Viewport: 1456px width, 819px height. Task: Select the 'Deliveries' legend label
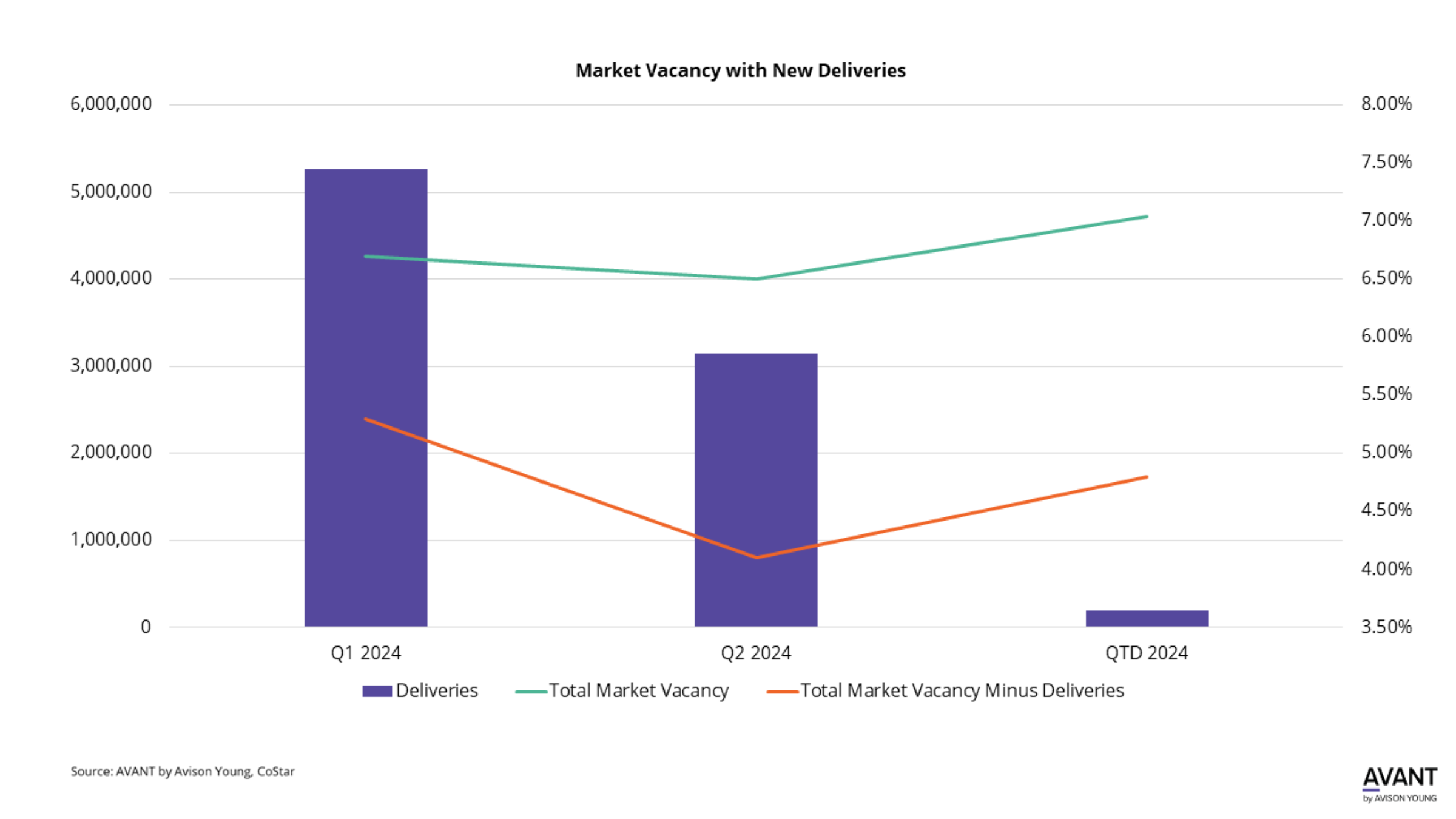pos(437,690)
